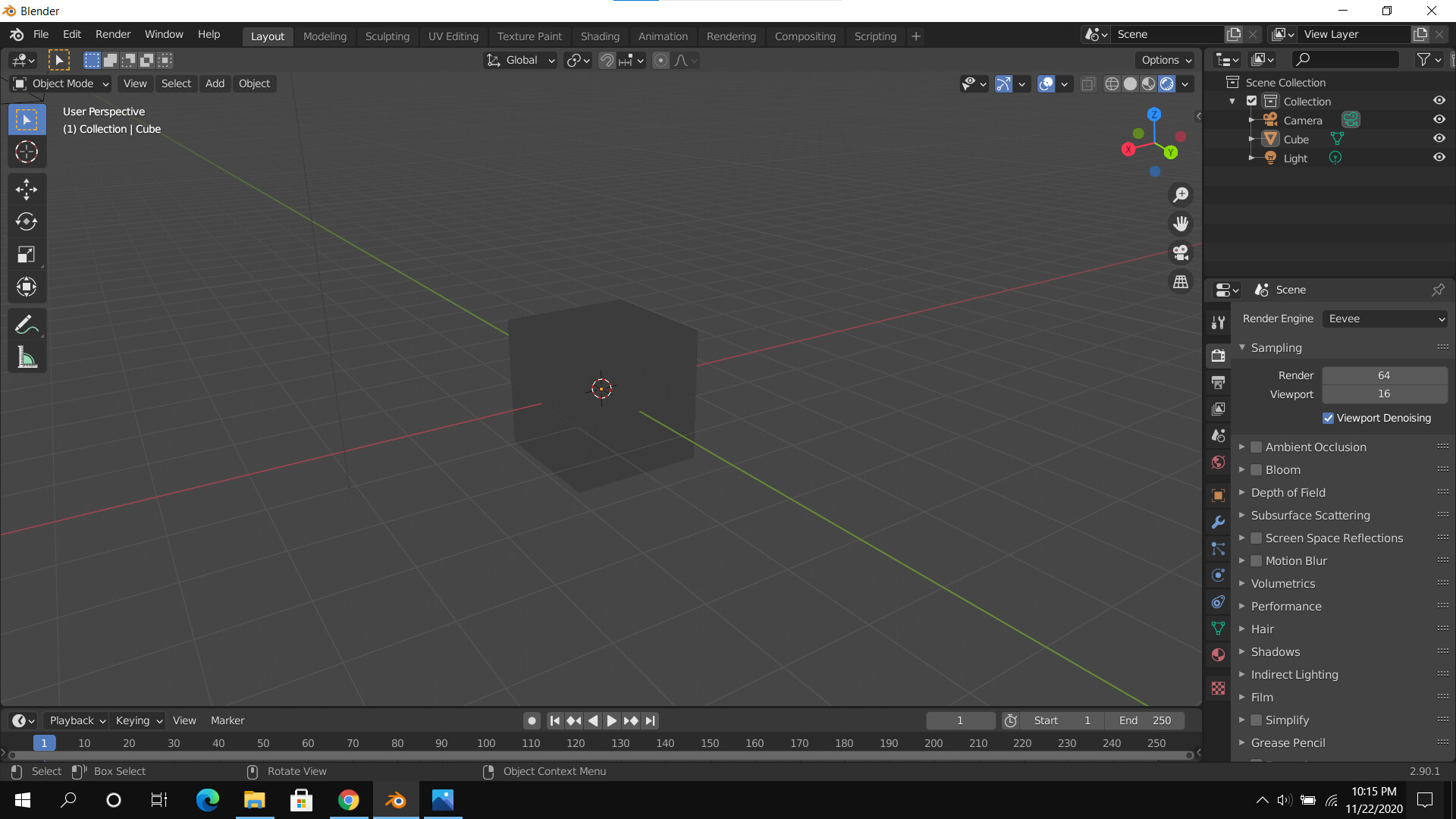1456x819 pixels.
Task: Open the File menu
Action: [x=41, y=35]
